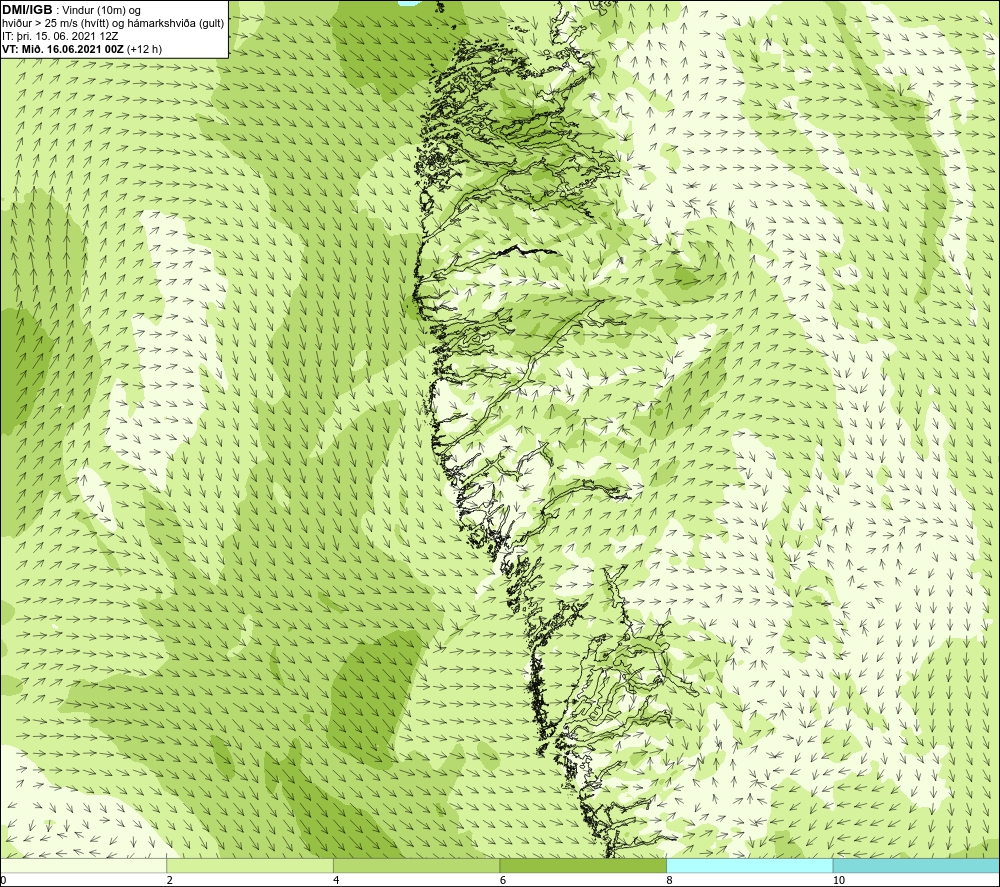Viewport: 1000px width, 887px height.
Task: Click the scale label '10'
Action: [839, 880]
